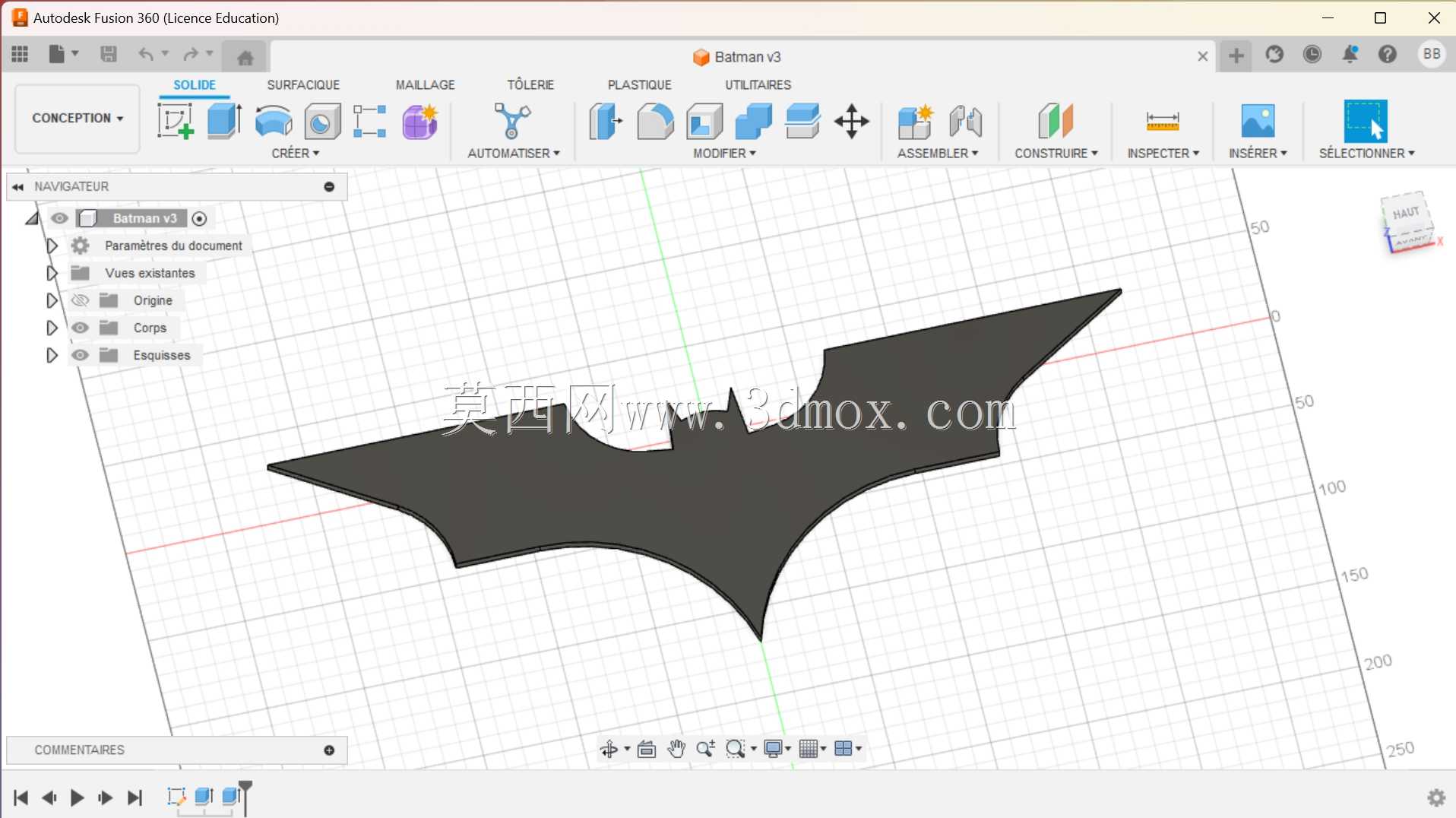Open the Help question mark icon
This screenshot has height=818, width=1456.
point(1388,54)
